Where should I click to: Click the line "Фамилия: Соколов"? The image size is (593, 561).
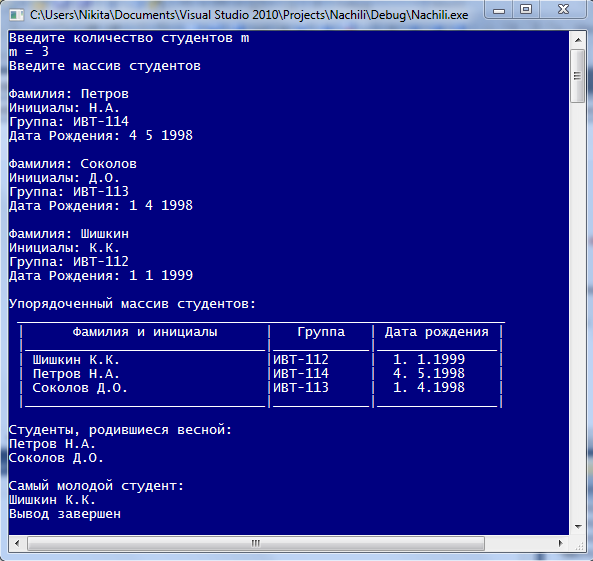(73, 164)
